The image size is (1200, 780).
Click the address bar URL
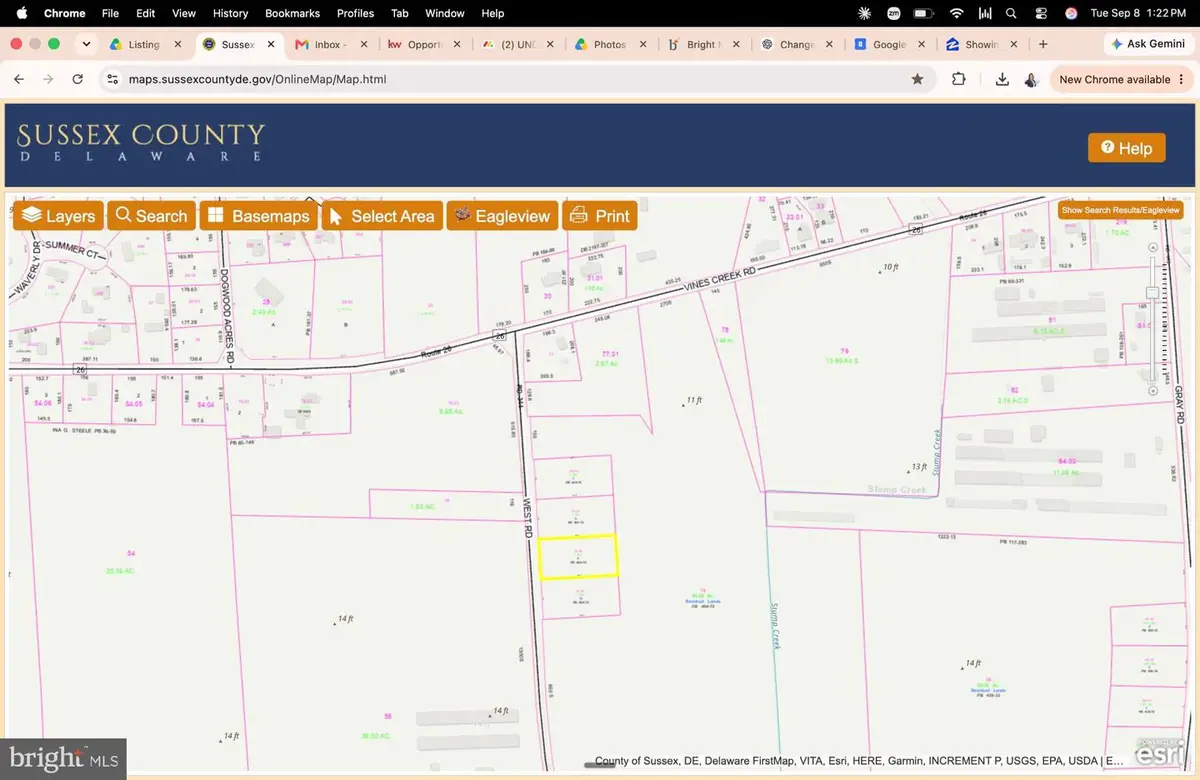(257, 79)
